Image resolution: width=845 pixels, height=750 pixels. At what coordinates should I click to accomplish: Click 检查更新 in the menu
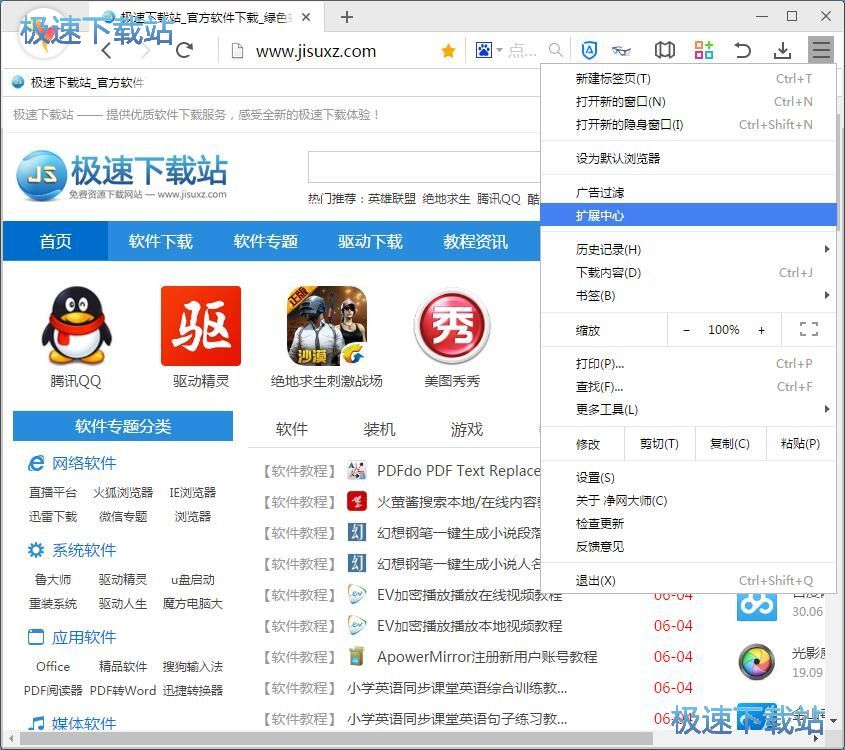click(688, 523)
